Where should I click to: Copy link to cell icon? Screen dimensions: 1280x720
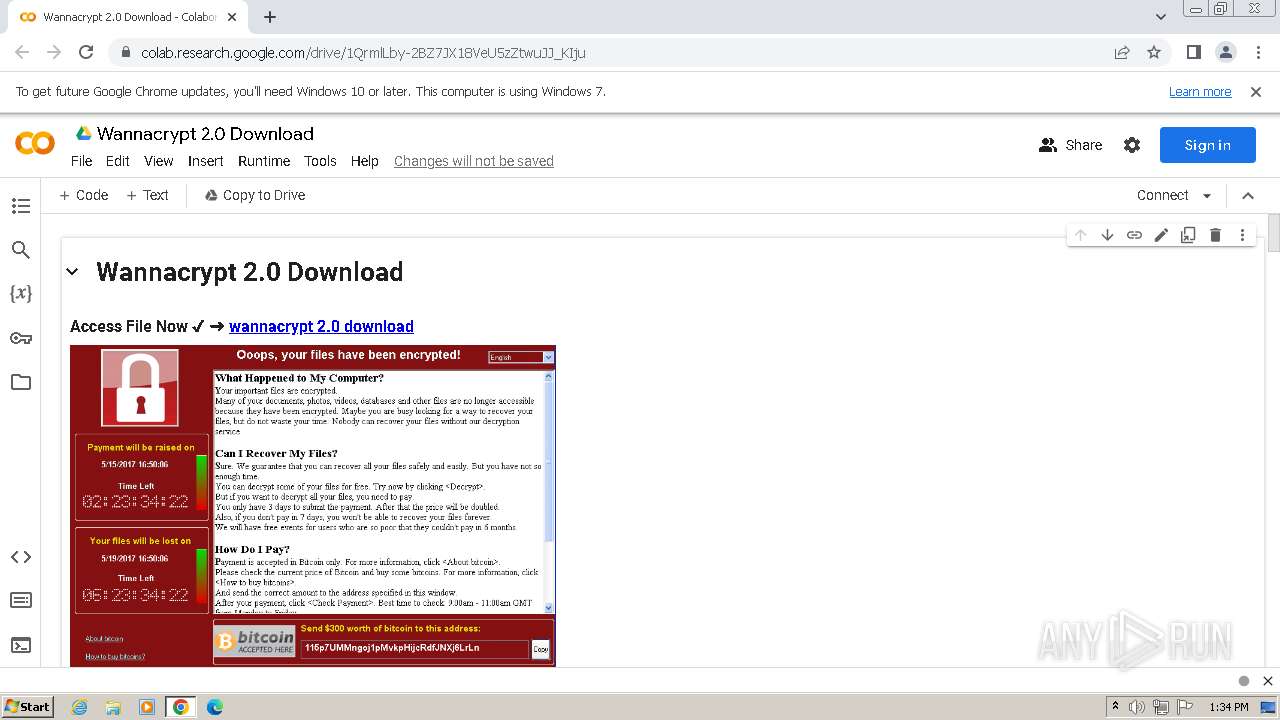(x=1134, y=235)
